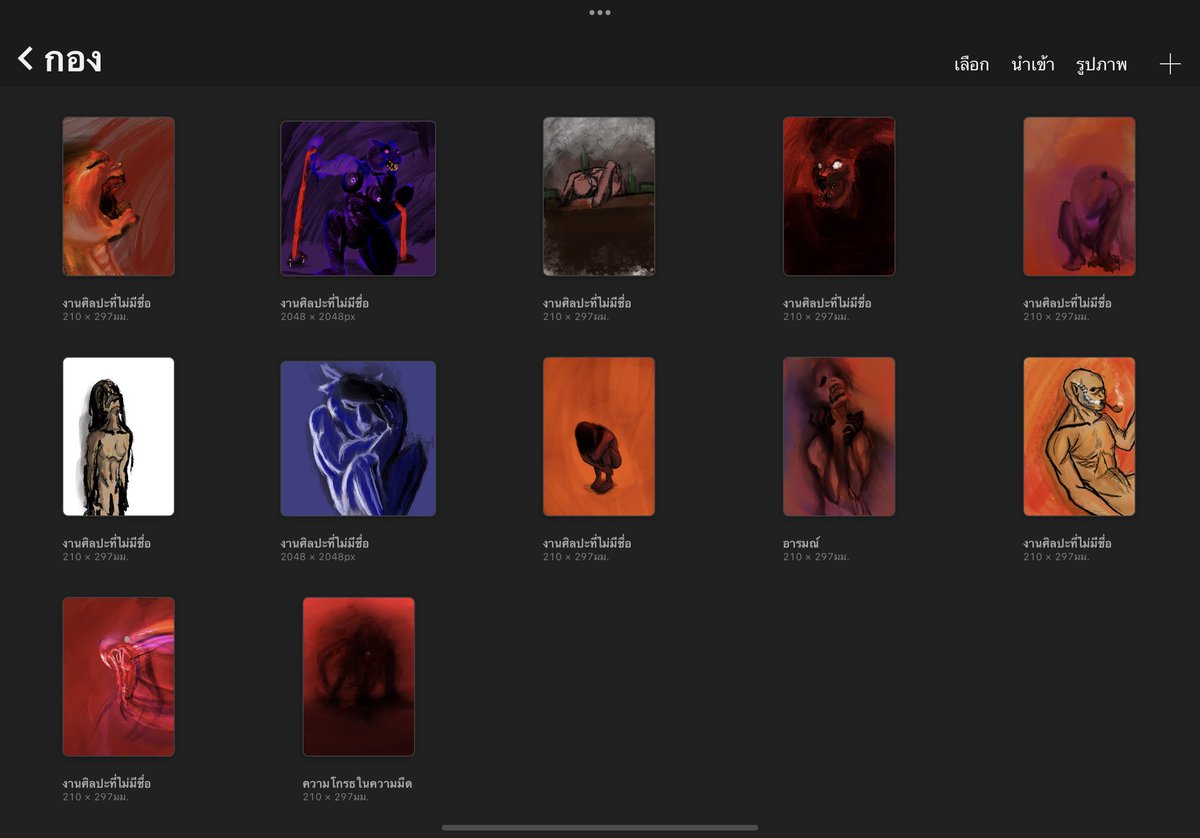This screenshot has height=838, width=1200.
Task: Tap the untitled name under the purple tentacle creature
Action: (x=324, y=303)
